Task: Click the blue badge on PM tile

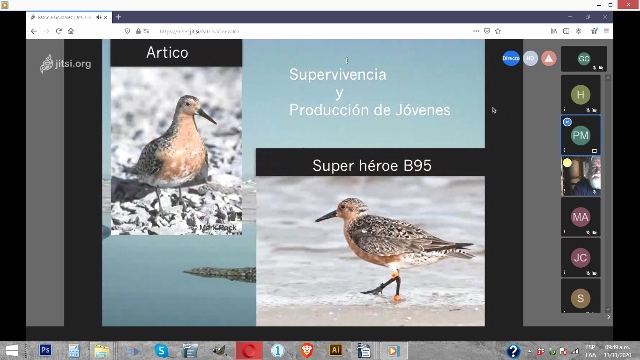Action: click(x=567, y=122)
